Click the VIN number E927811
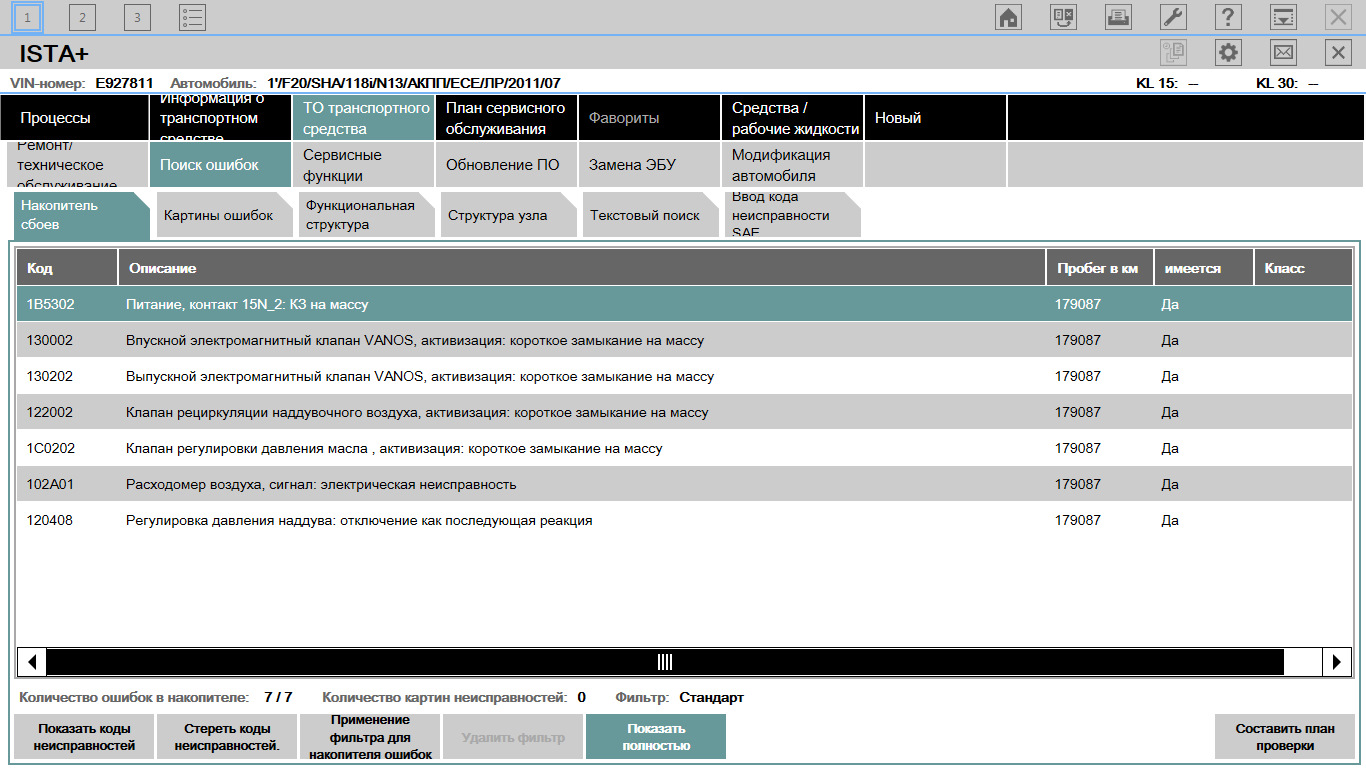Image resolution: width=1366 pixels, height=768 pixels. coord(124,83)
